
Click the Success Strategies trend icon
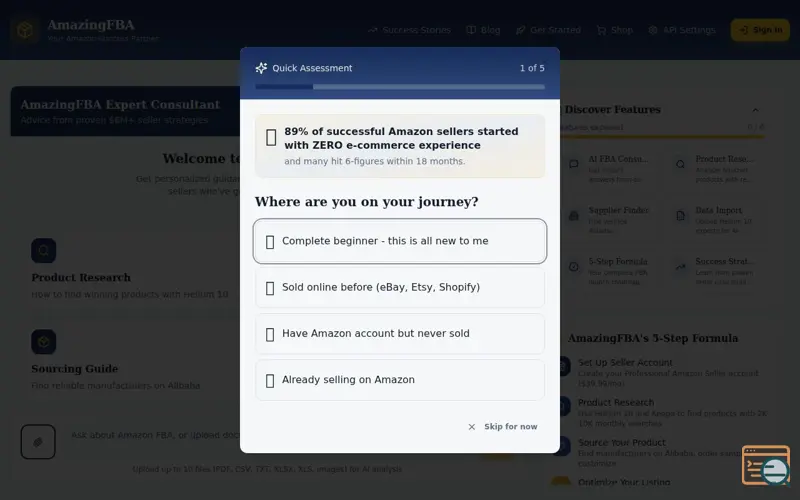click(x=681, y=266)
